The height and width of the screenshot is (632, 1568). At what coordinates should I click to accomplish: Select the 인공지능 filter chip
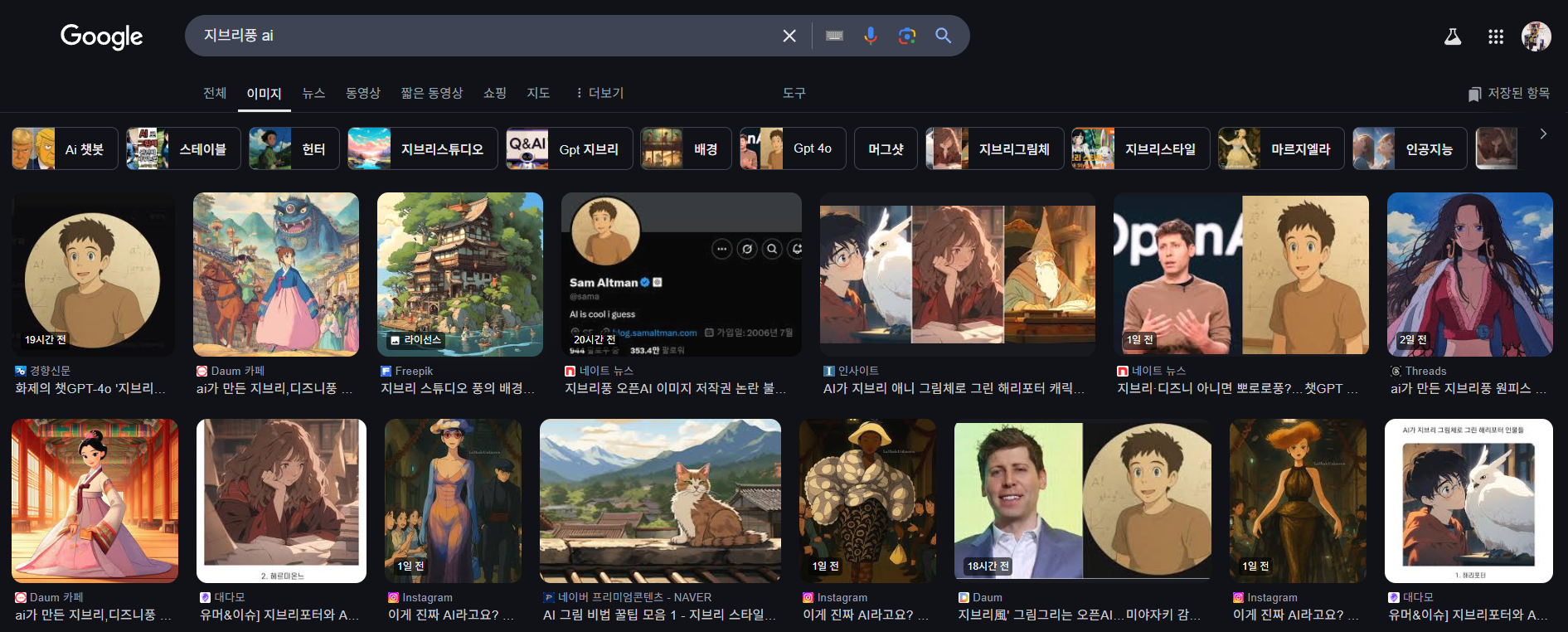[x=1410, y=148]
